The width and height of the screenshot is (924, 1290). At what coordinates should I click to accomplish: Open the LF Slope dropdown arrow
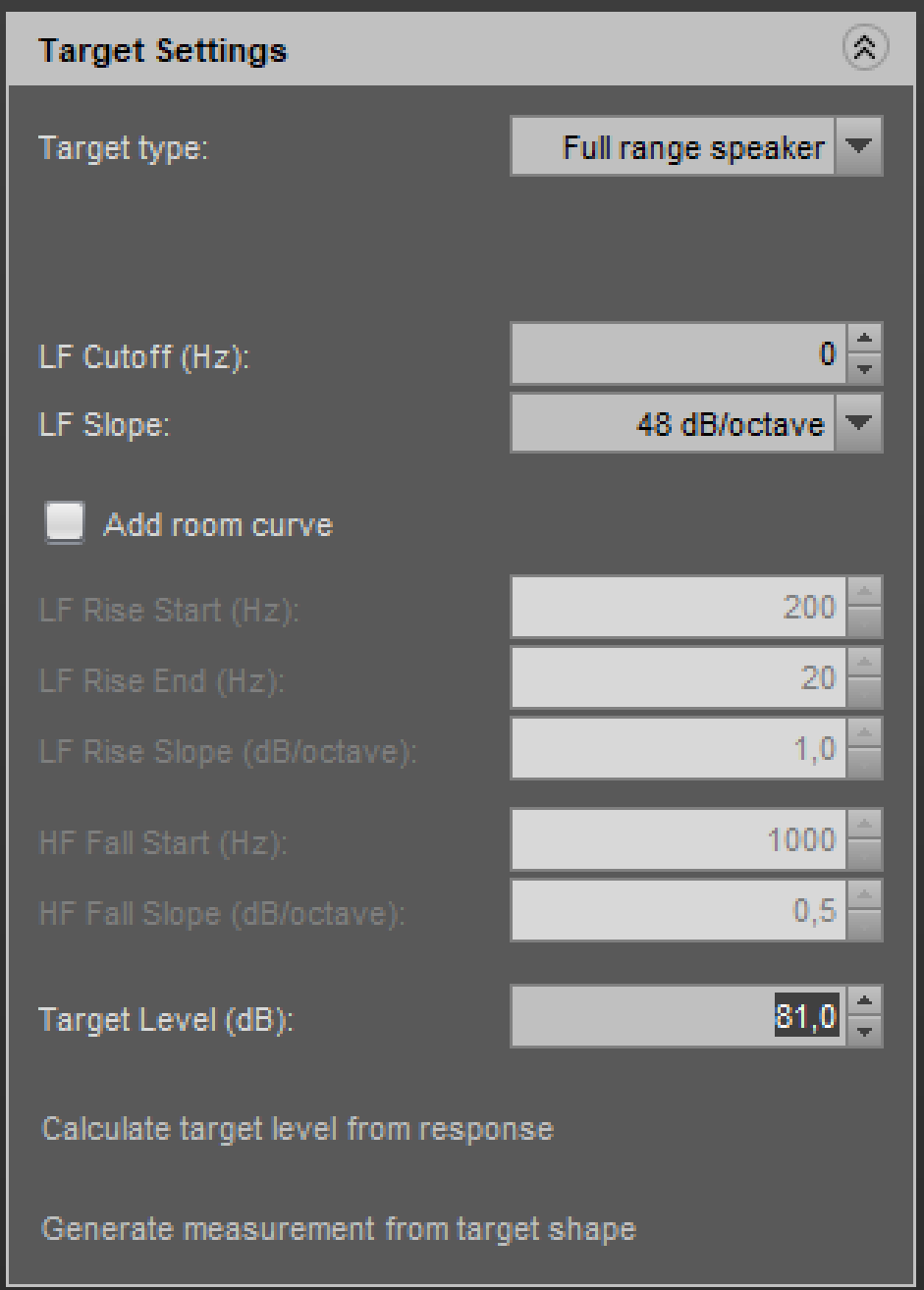point(859,423)
